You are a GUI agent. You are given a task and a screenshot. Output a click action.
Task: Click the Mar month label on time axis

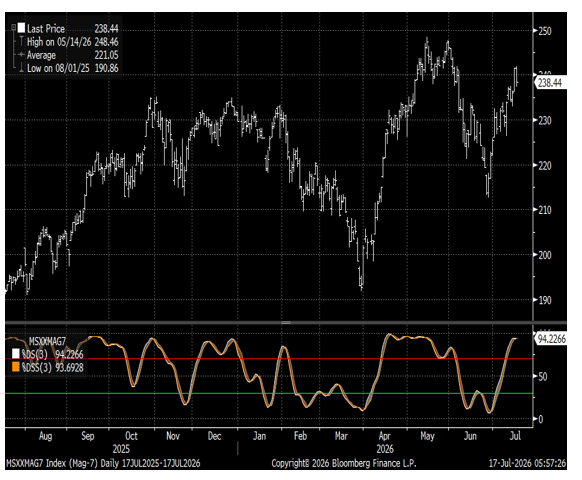coord(341,436)
